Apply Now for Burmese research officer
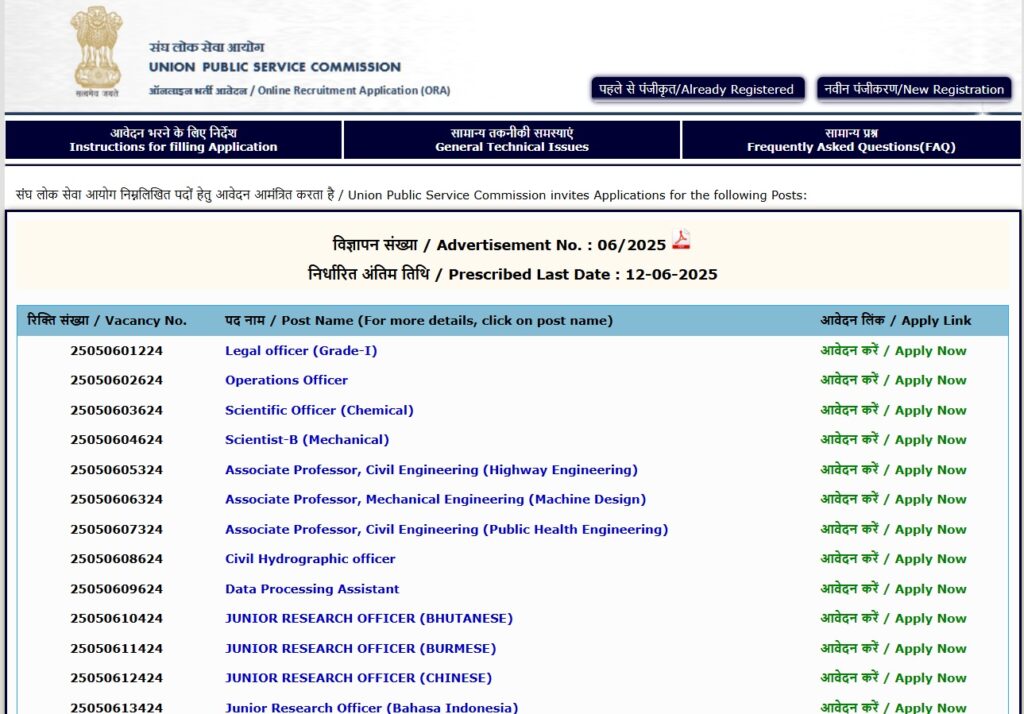1024x714 pixels. point(893,649)
